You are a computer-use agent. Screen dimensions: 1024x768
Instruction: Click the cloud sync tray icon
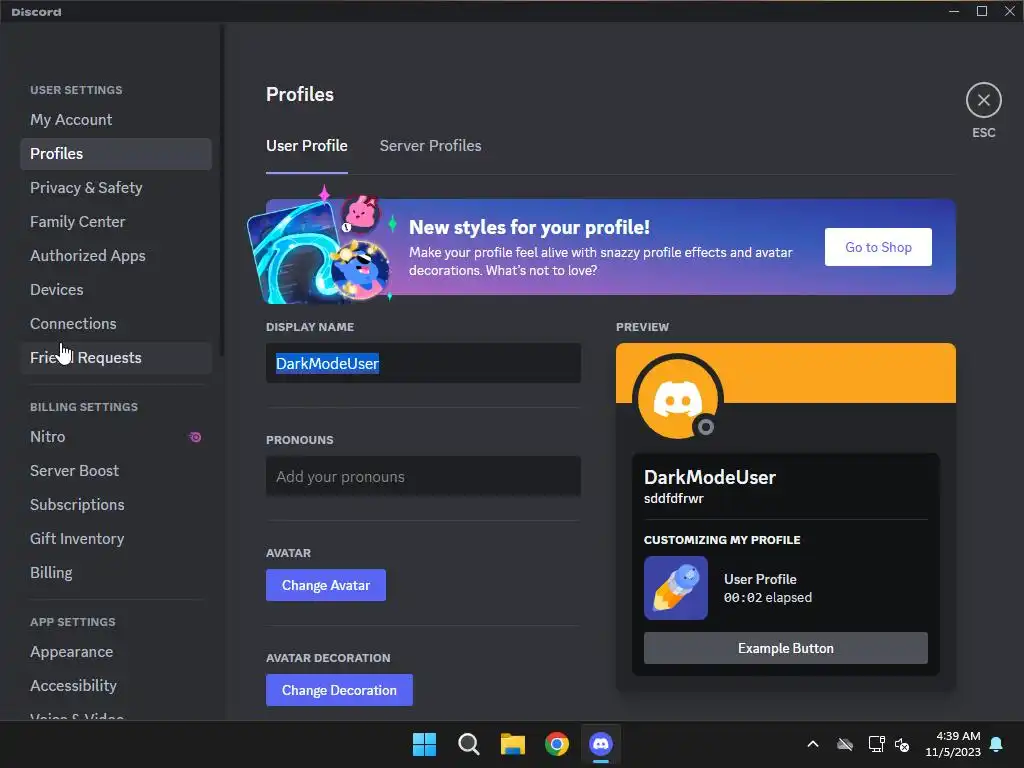[845, 744]
